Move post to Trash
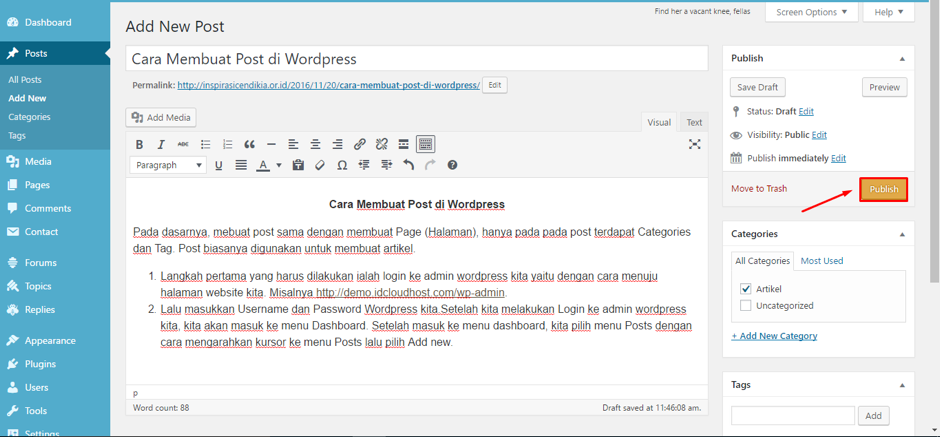The width and height of the screenshot is (940, 437). pos(759,188)
